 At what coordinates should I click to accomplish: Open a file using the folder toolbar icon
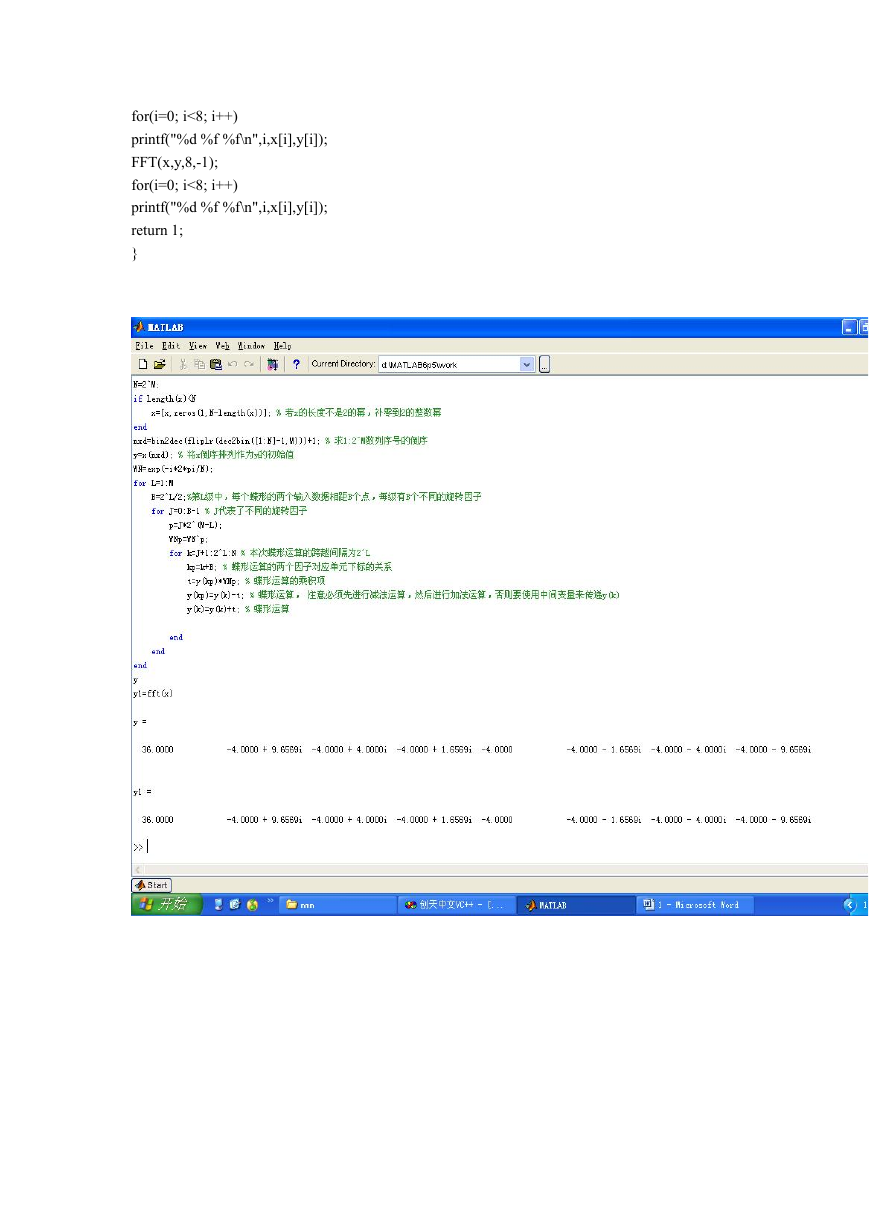tap(159, 365)
